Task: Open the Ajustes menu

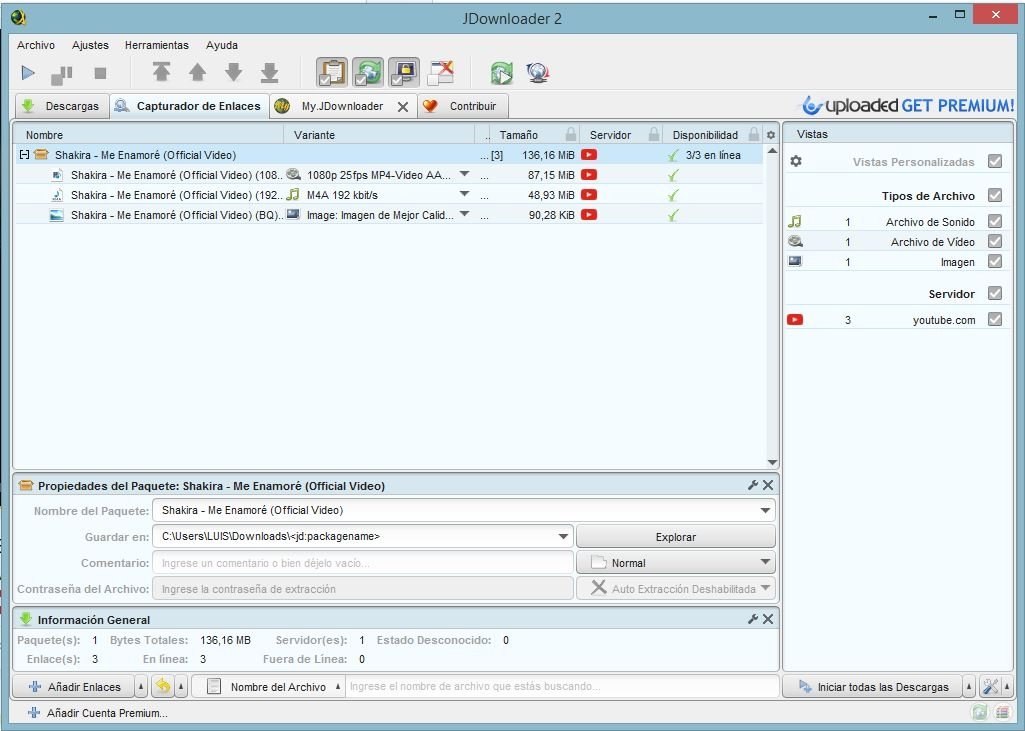Action: 90,45
